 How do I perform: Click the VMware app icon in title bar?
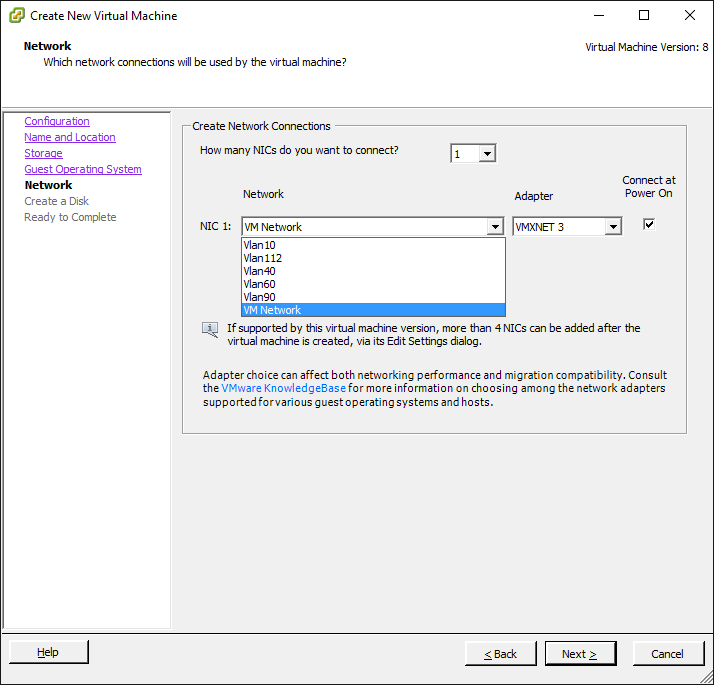click(x=16, y=15)
